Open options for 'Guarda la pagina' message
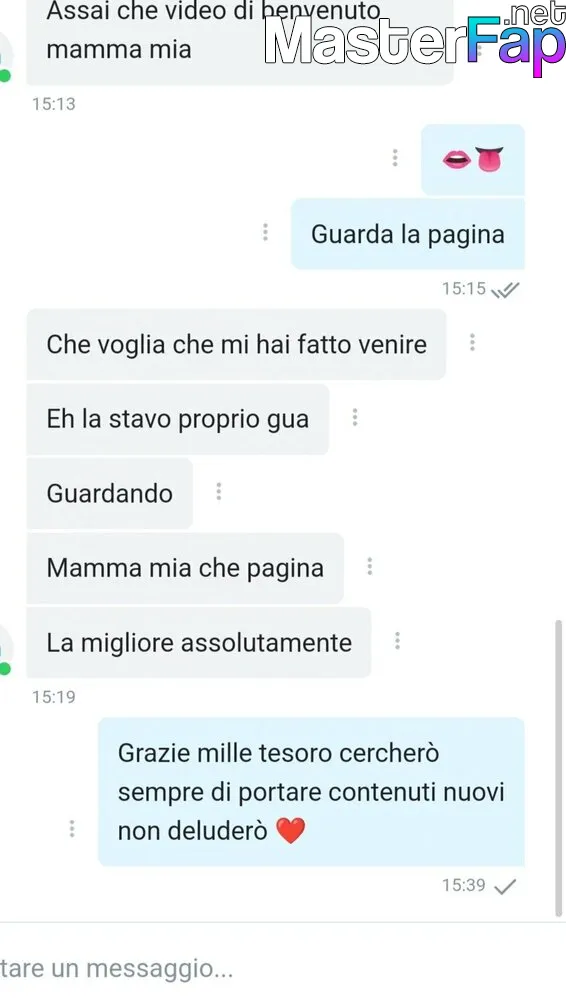Screen dimensions: 566x1000 pos(265,232)
